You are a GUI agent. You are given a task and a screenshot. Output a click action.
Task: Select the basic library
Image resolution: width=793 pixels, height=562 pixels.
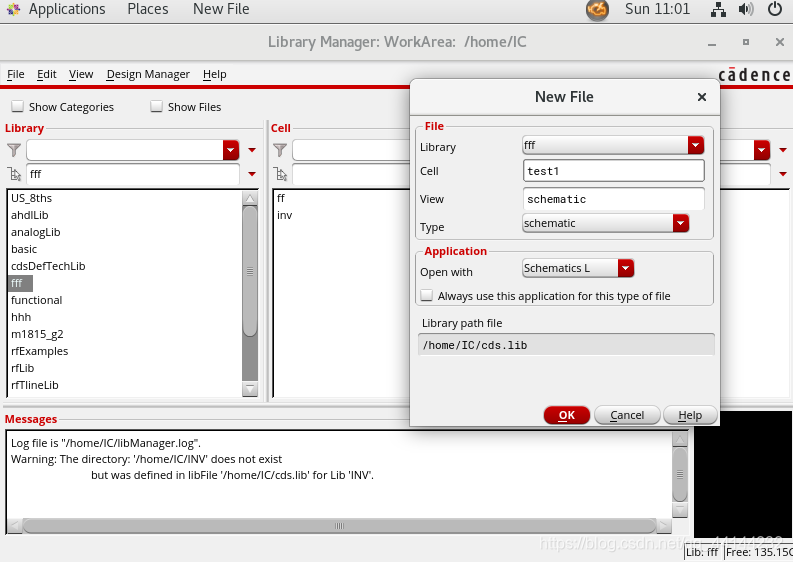24,249
